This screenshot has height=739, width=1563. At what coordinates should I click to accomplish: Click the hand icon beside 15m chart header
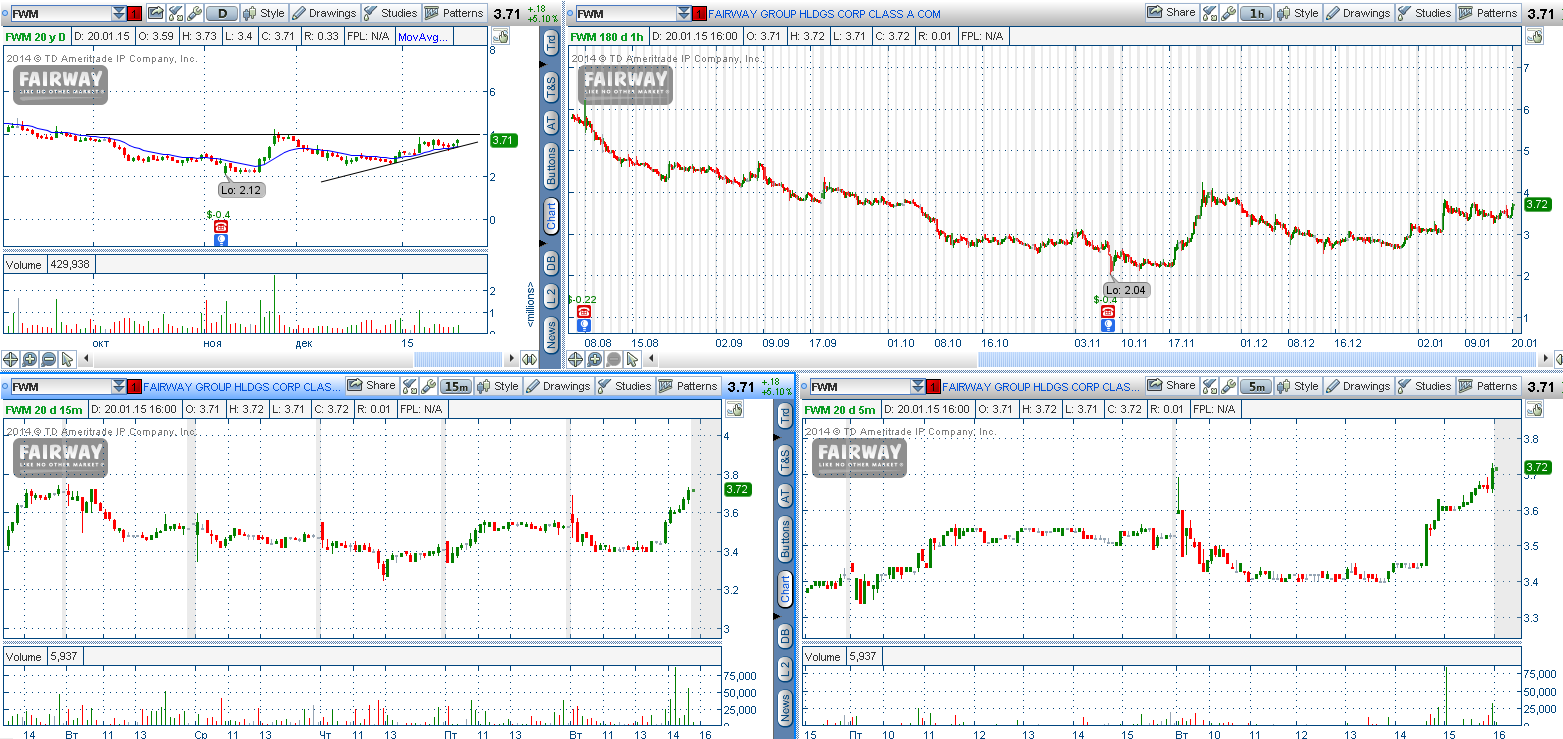[734, 409]
